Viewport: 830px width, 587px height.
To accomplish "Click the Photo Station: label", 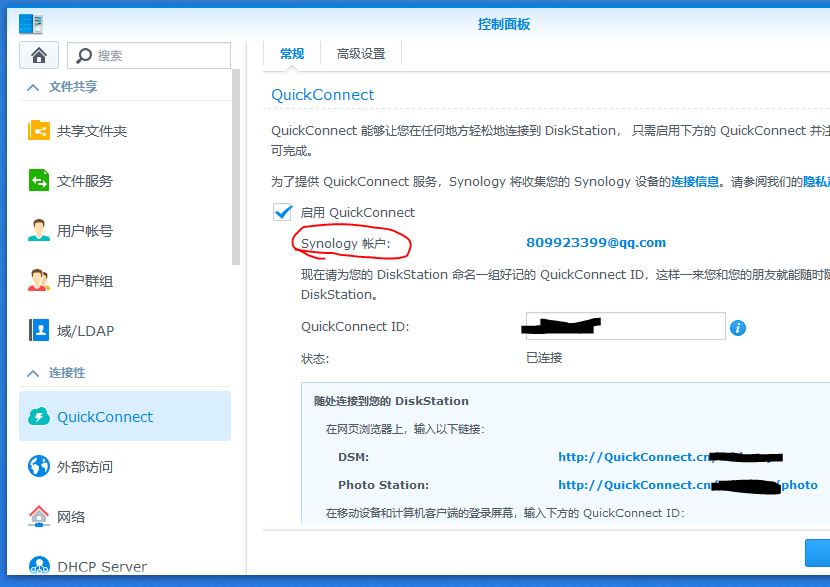I will [384, 485].
